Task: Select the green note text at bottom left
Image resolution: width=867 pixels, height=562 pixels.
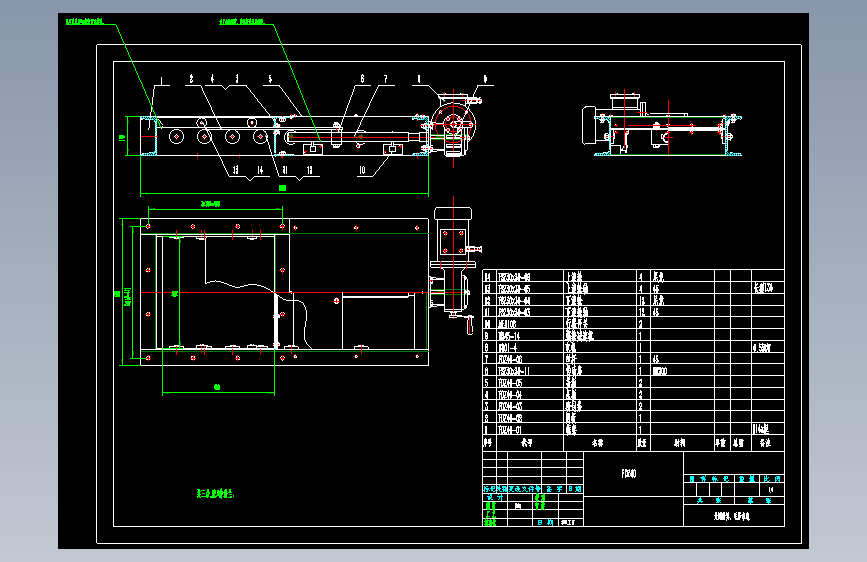Action: [x=215, y=493]
